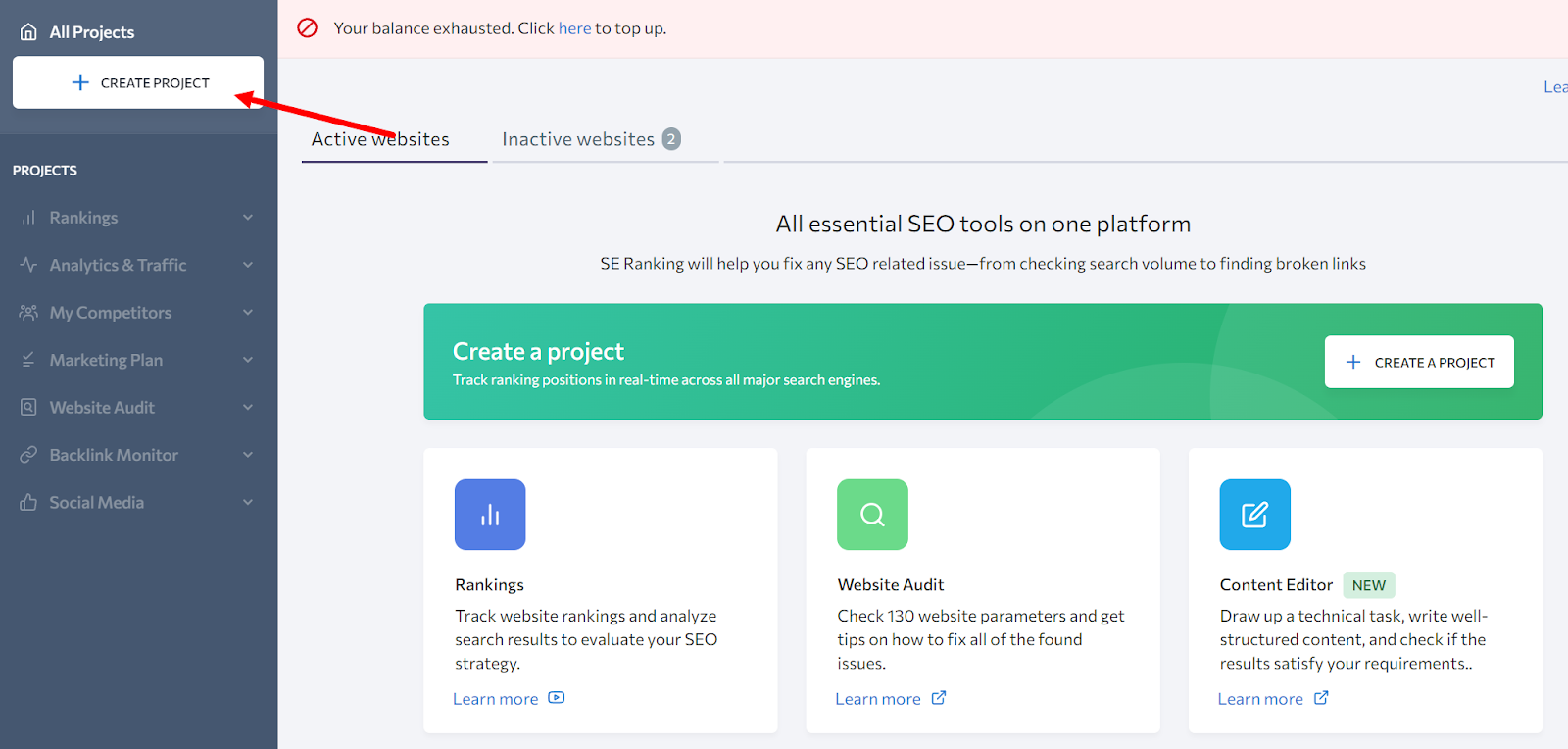Viewport: 1568px width, 749px height.
Task: Click the balance exhausted warning icon
Action: click(x=308, y=27)
